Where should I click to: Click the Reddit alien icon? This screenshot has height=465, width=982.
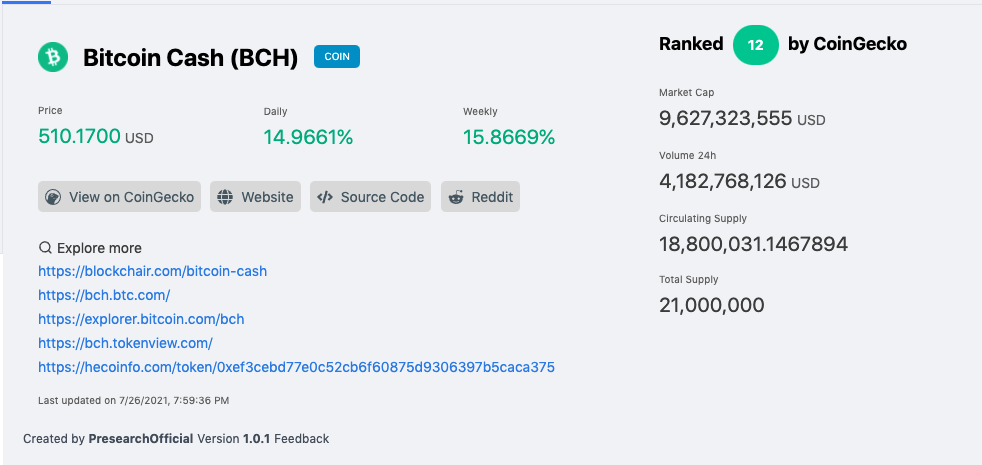point(456,197)
